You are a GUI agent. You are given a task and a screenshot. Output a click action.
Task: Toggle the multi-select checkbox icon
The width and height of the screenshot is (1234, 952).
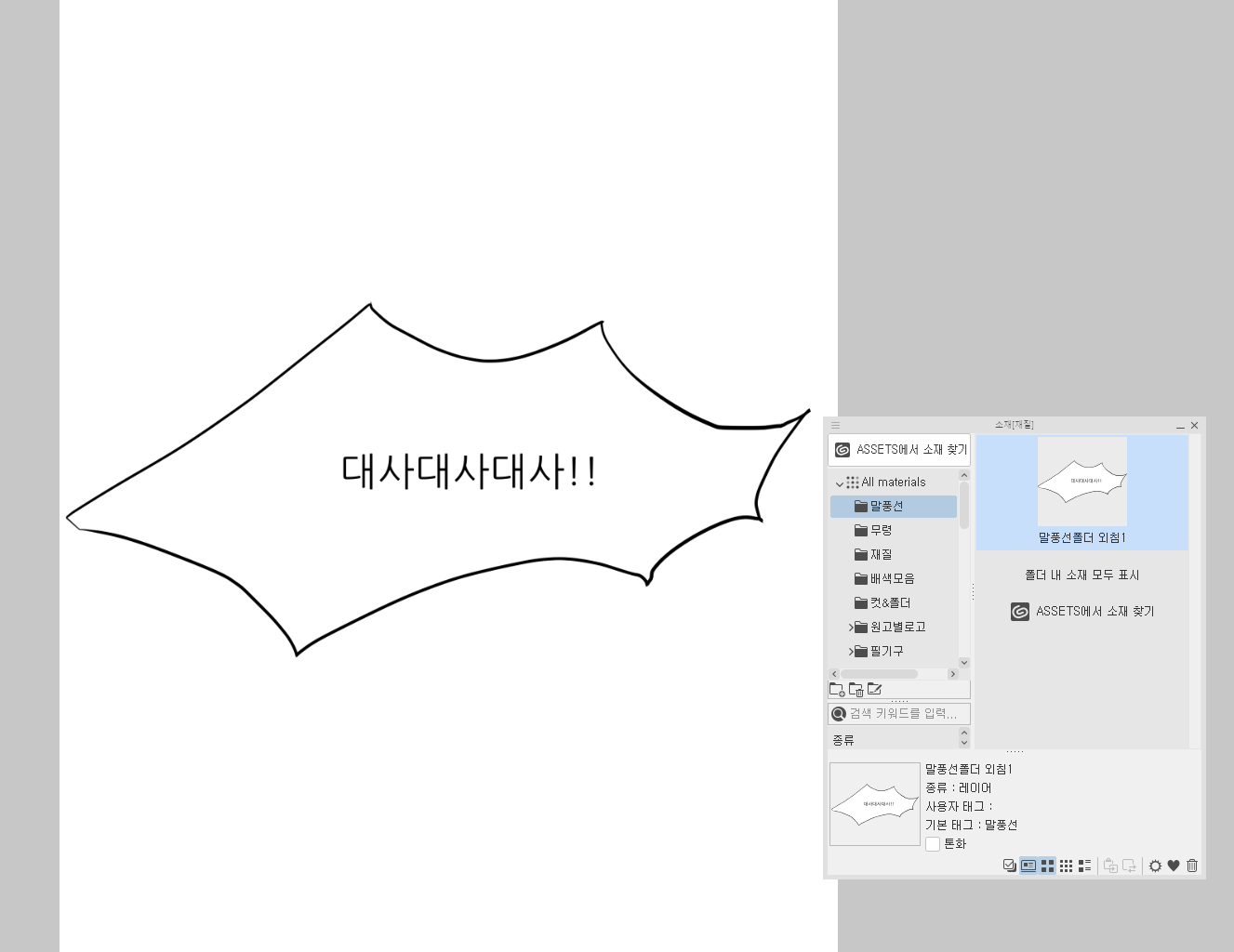[x=1009, y=866]
